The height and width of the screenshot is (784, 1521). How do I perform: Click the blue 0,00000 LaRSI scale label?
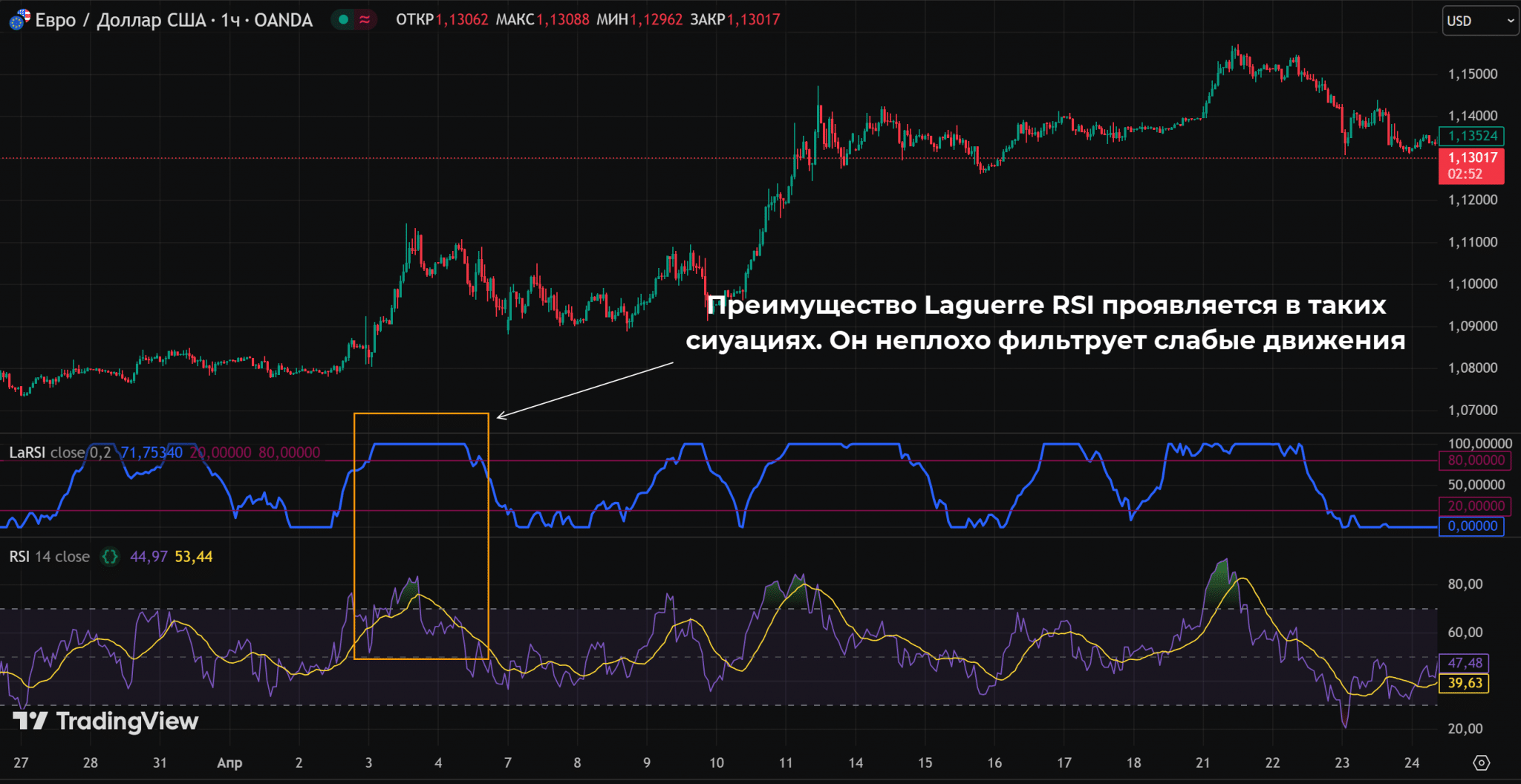(x=1471, y=526)
